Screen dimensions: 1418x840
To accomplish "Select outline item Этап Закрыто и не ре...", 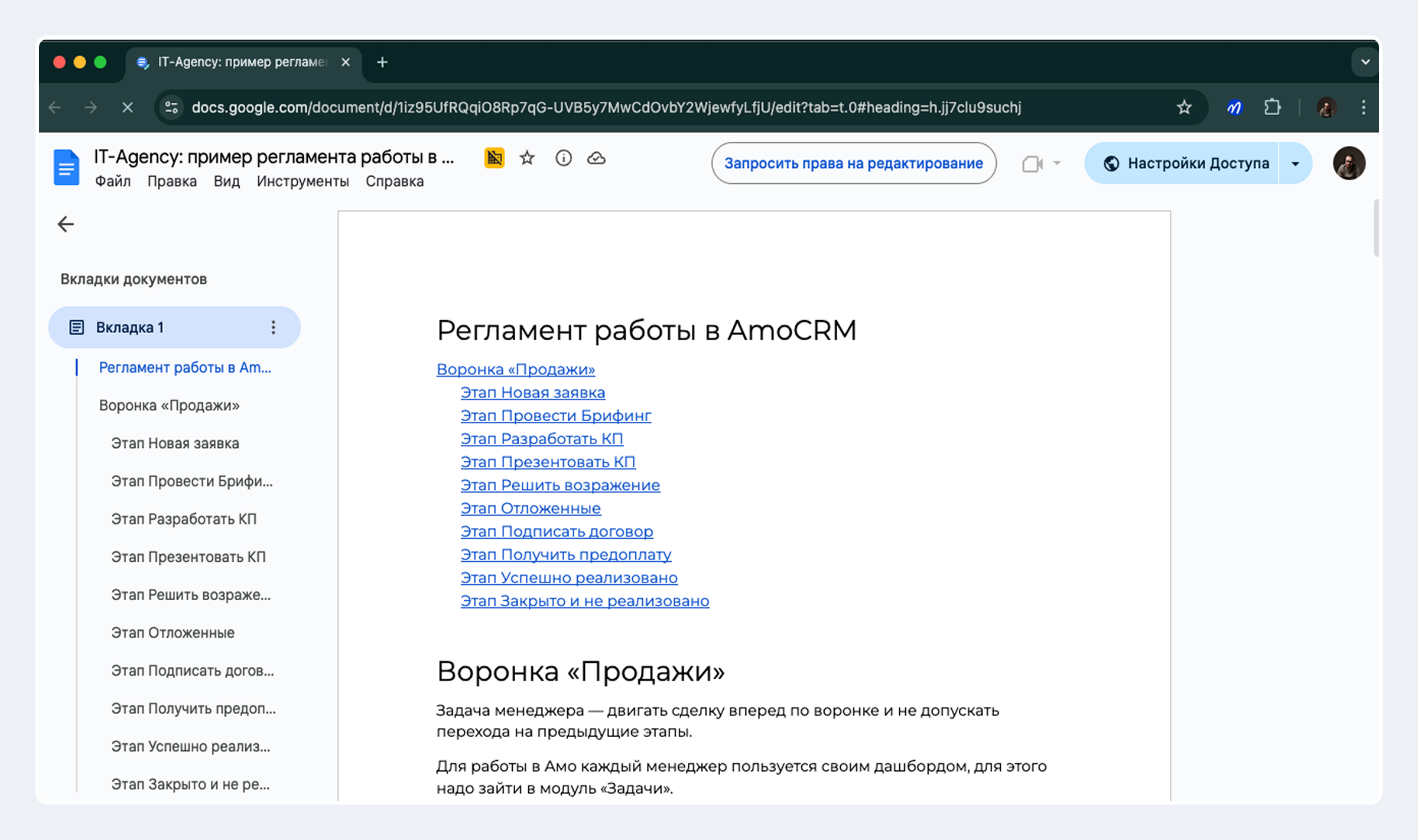I will coord(190,784).
